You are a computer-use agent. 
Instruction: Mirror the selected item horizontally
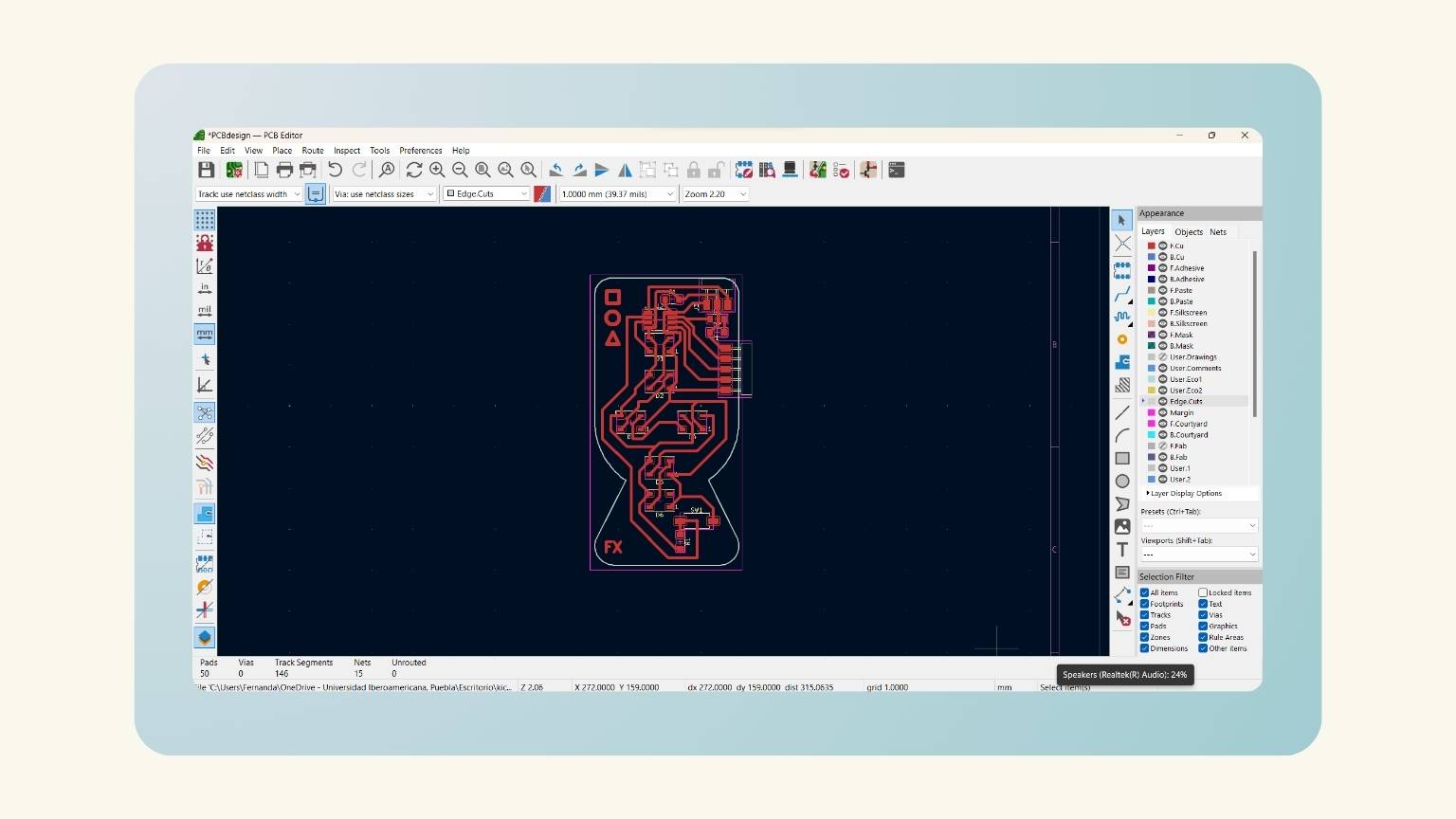625,170
